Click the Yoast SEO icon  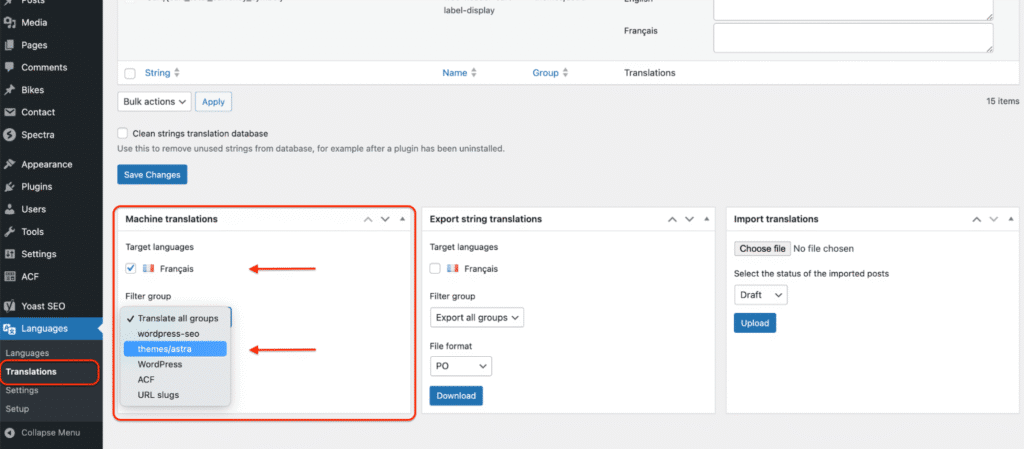9,306
